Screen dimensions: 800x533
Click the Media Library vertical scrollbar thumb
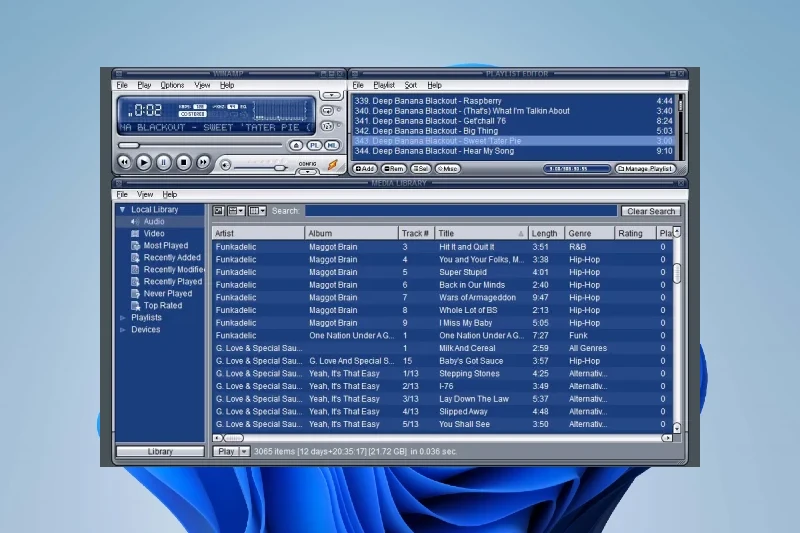tap(677, 273)
